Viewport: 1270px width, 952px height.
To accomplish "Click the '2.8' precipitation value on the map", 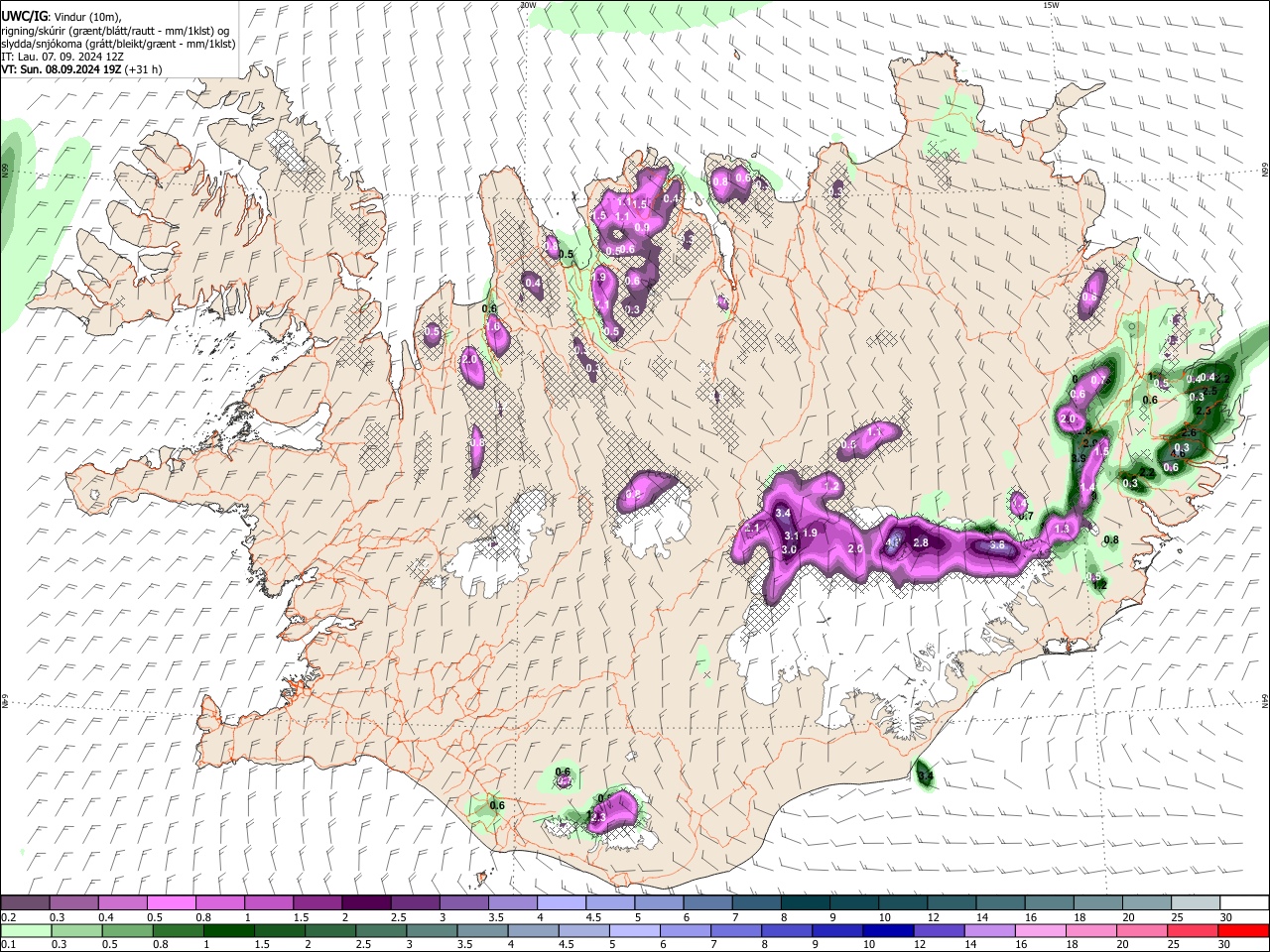I will pyautogui.click(x=921, y=542).
